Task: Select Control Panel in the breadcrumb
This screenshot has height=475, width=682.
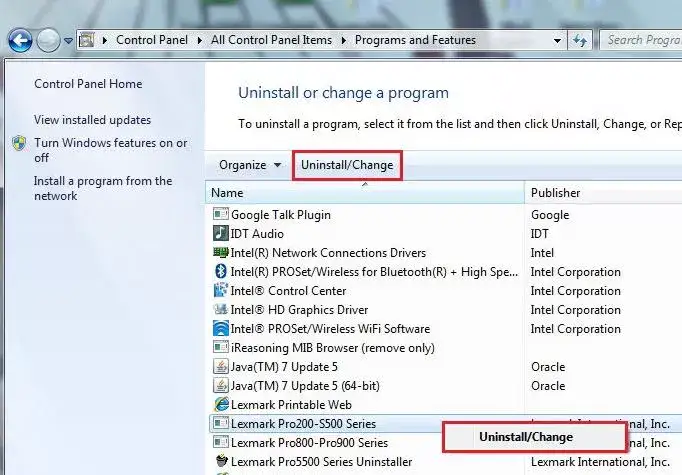Action: 152,40
